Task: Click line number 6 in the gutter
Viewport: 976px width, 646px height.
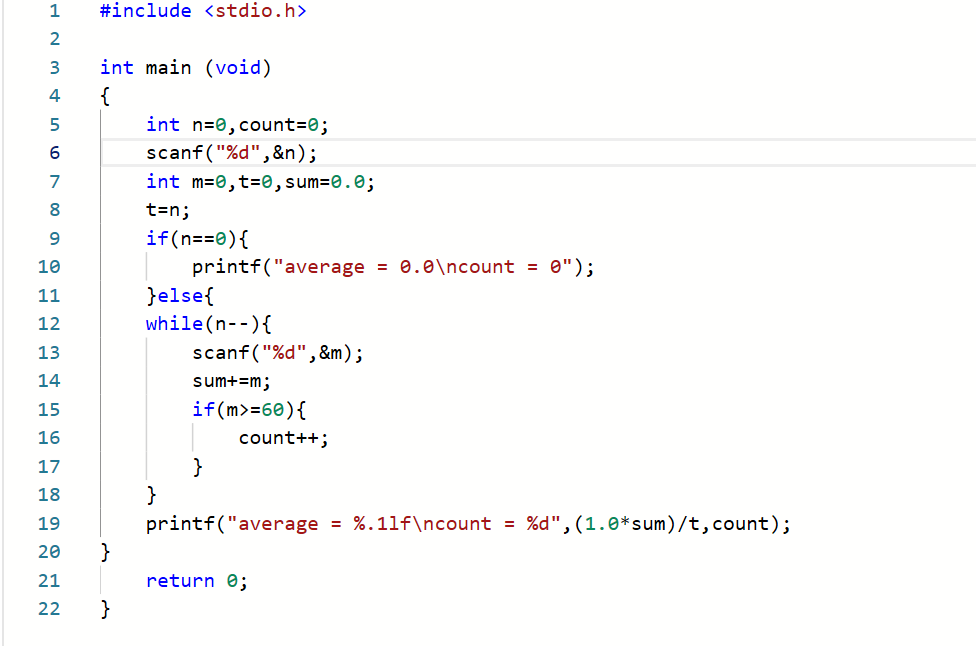Action: click(55, 152)
